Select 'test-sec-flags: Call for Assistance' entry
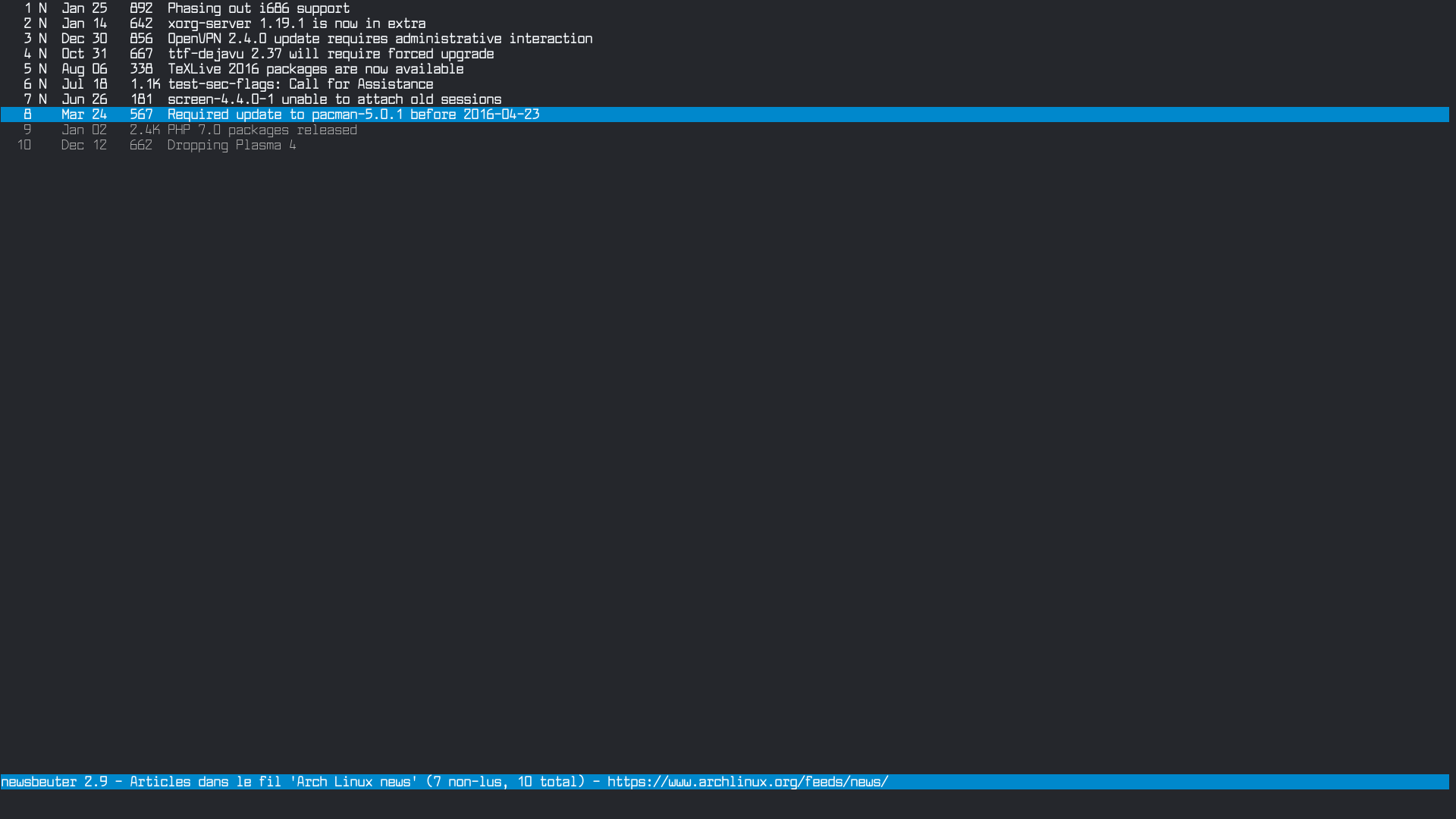The width and height of the screenshot is (1456, 819). (x=300, y=84)
